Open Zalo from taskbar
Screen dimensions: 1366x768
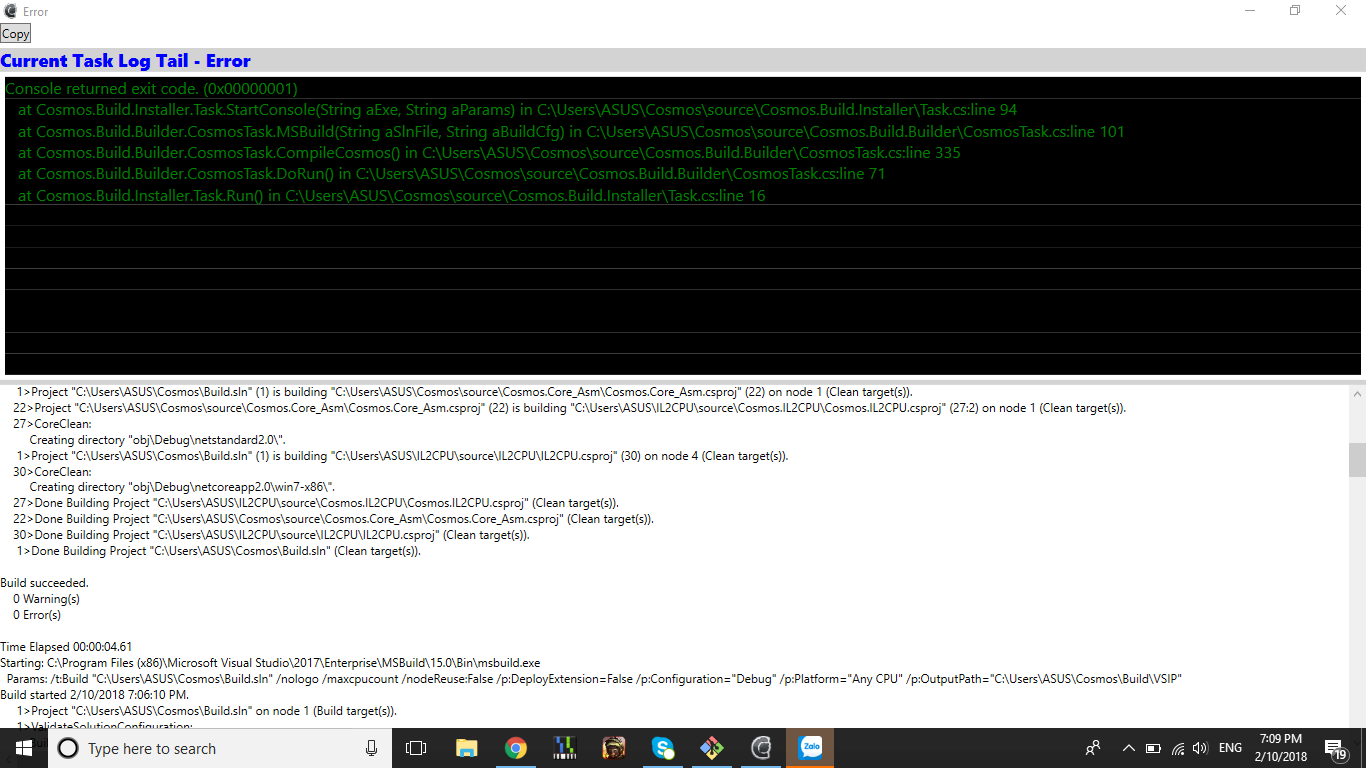click(810, 748)
